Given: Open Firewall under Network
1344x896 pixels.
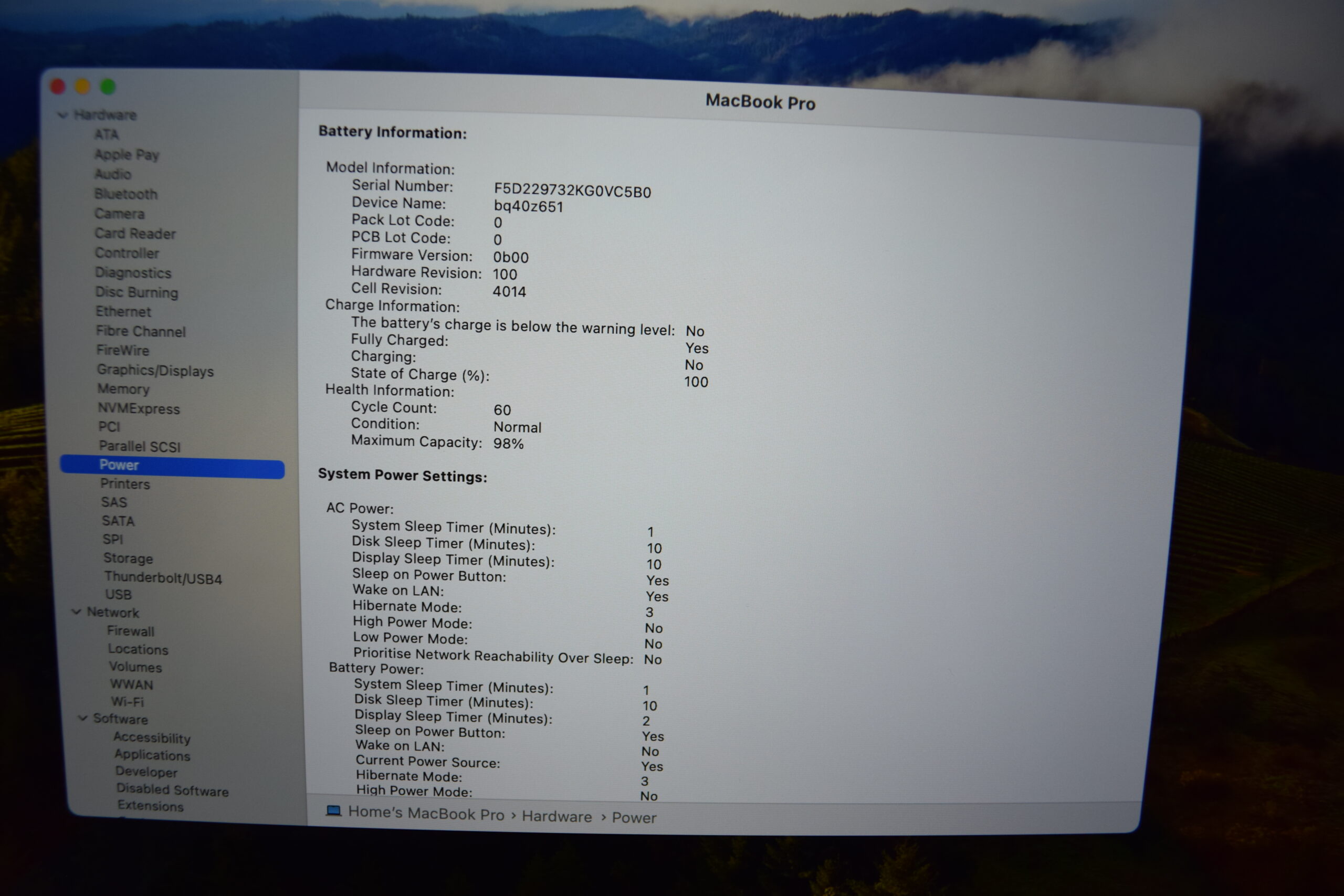Looking at the screenshot, I should pyautogui.click(x=131, y=631).
